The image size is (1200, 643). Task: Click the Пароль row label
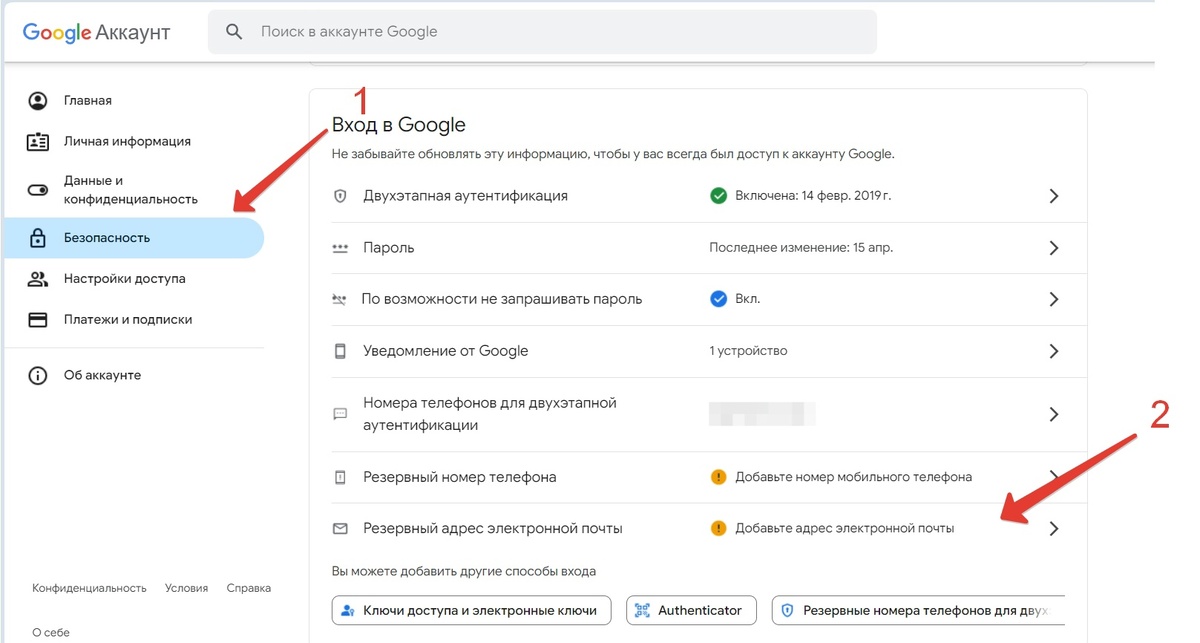[388, 248]
